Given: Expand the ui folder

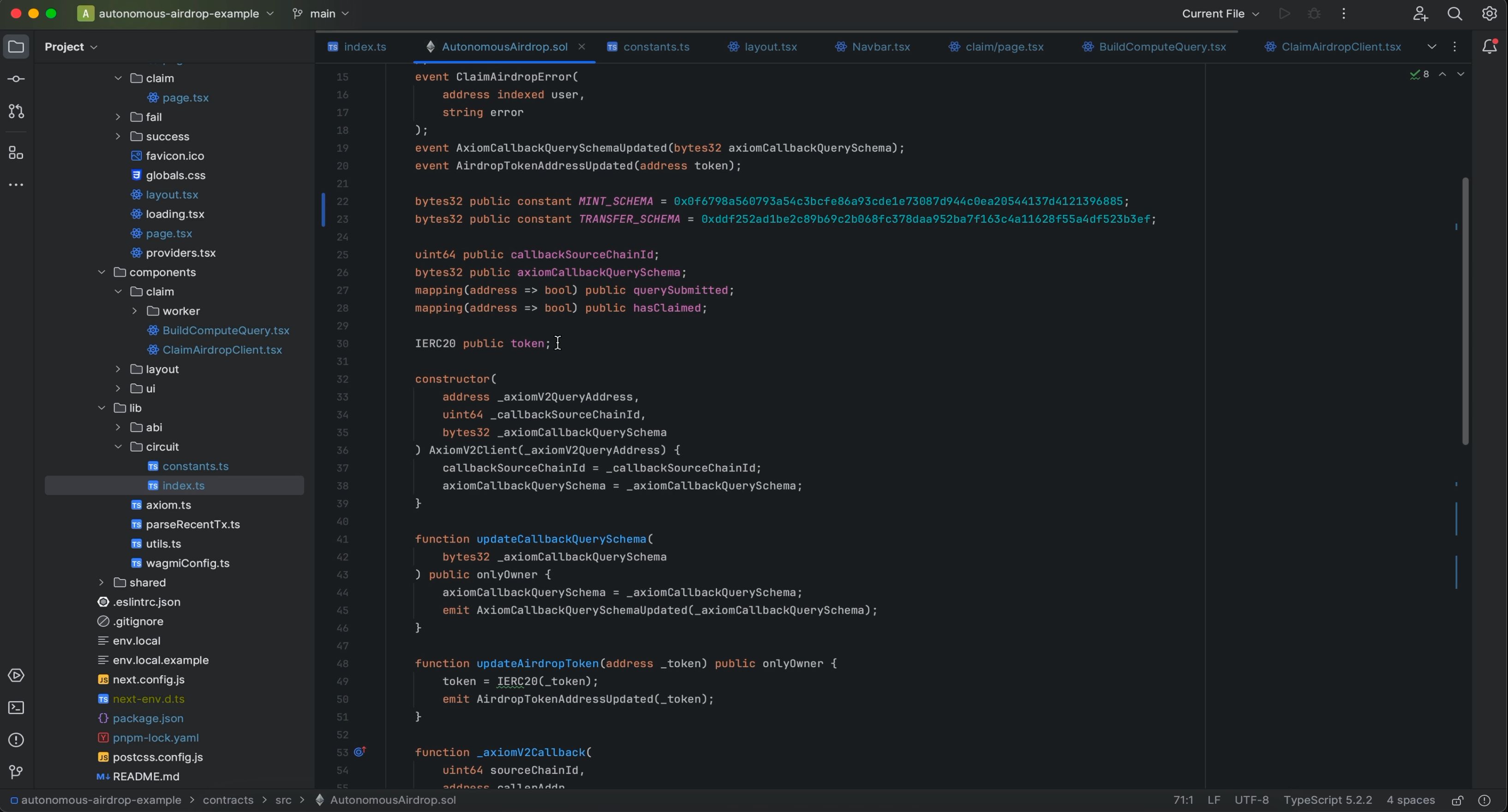Looking at the screenshot, I should (x=118, y=389).
